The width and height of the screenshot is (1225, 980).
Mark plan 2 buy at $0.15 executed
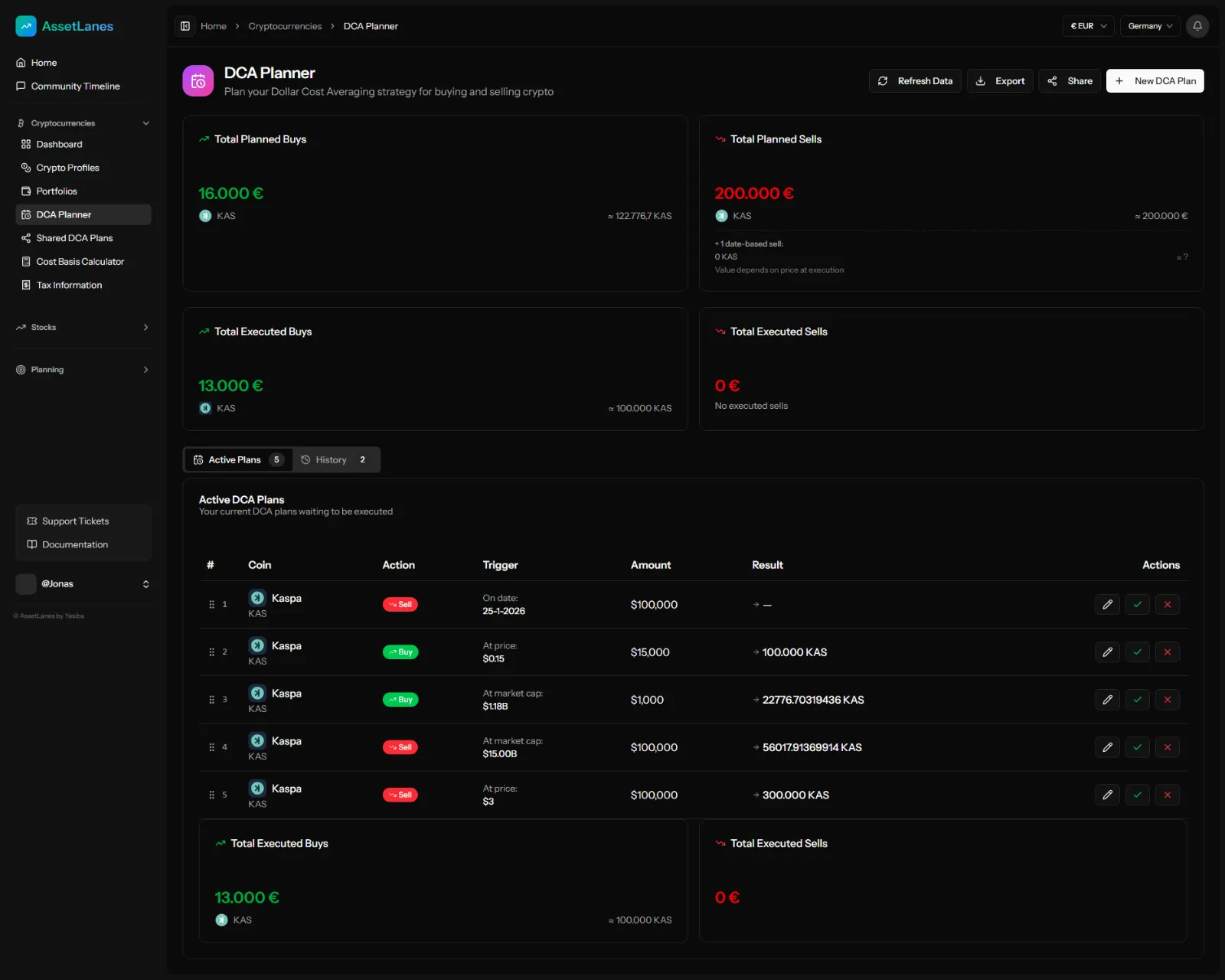(x=1138, y=652)
